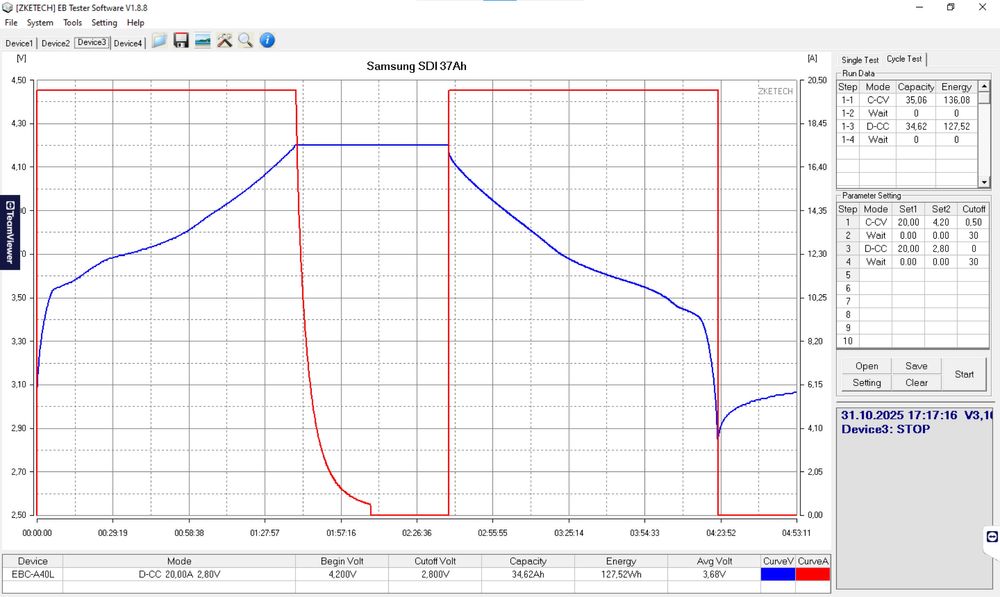The width and height of the screenshot is (1000, 597).
Task: Click step 1 Cutoff value 0,50
Action: (973, 222)
